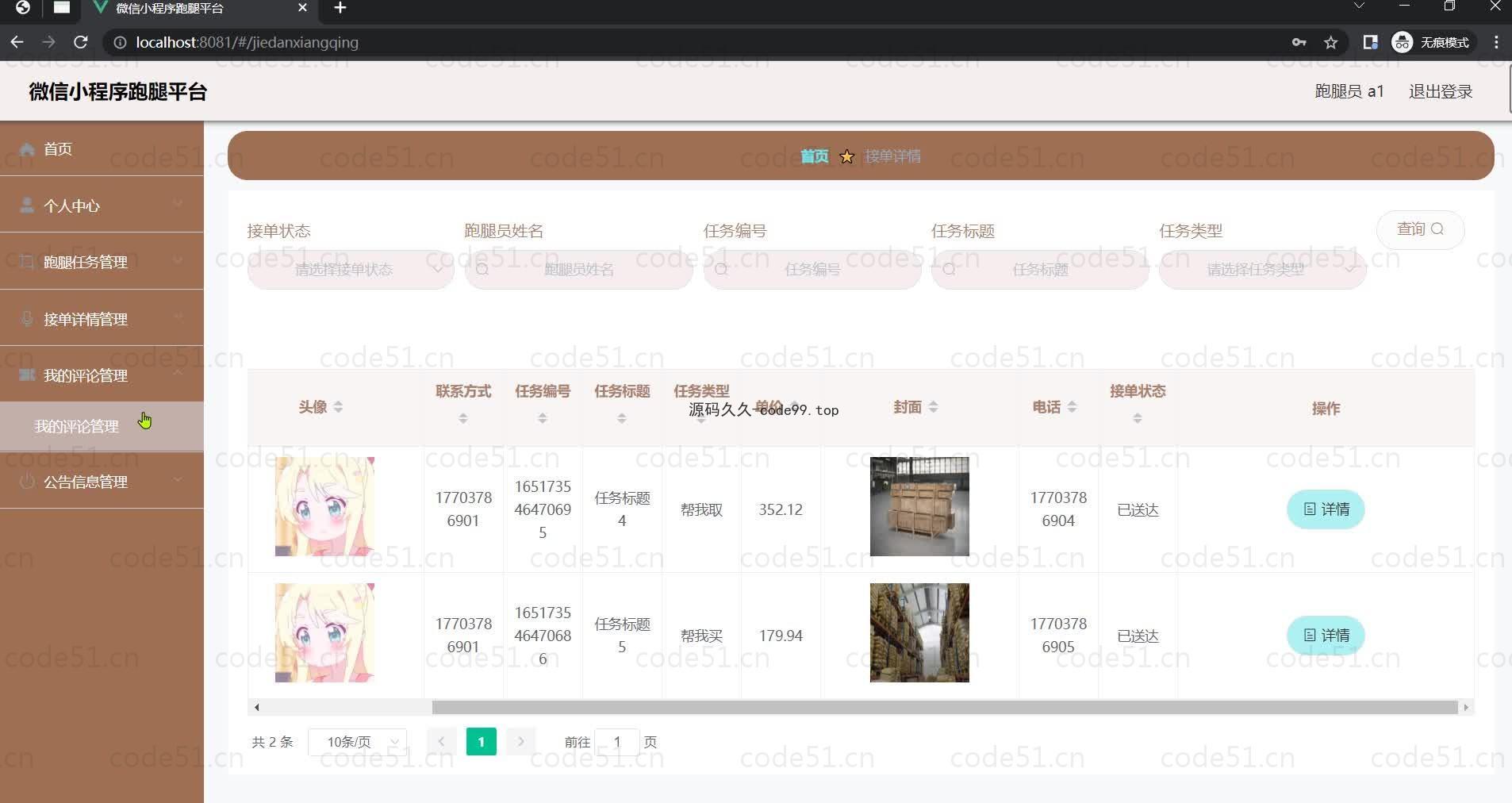Sort table by 联系方式 column arrows
This screenshot has height=803, width=1512.
coord(463,418)
